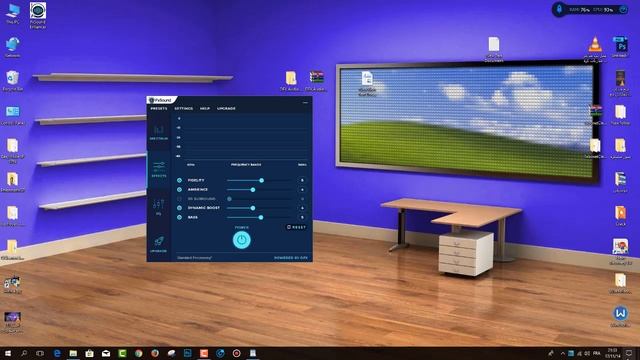Reset all effects with Reset button

coord(296,227)
